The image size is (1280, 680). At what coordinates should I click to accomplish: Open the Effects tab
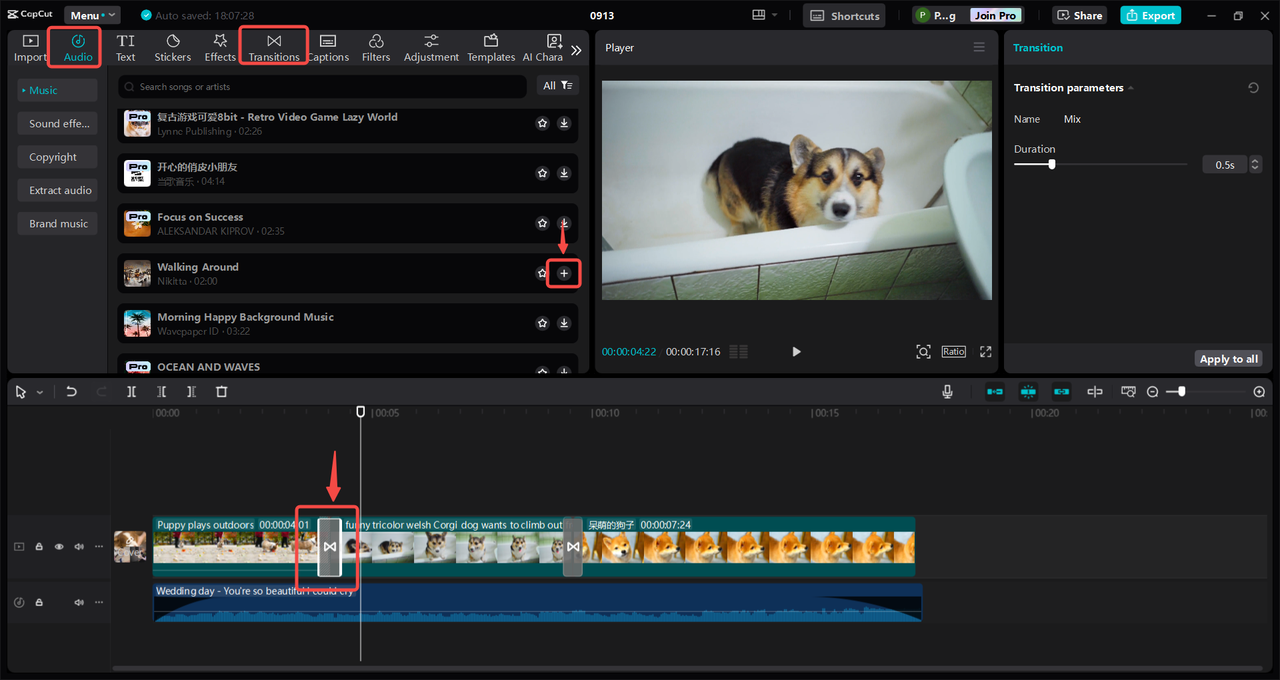tap(220, 47)
